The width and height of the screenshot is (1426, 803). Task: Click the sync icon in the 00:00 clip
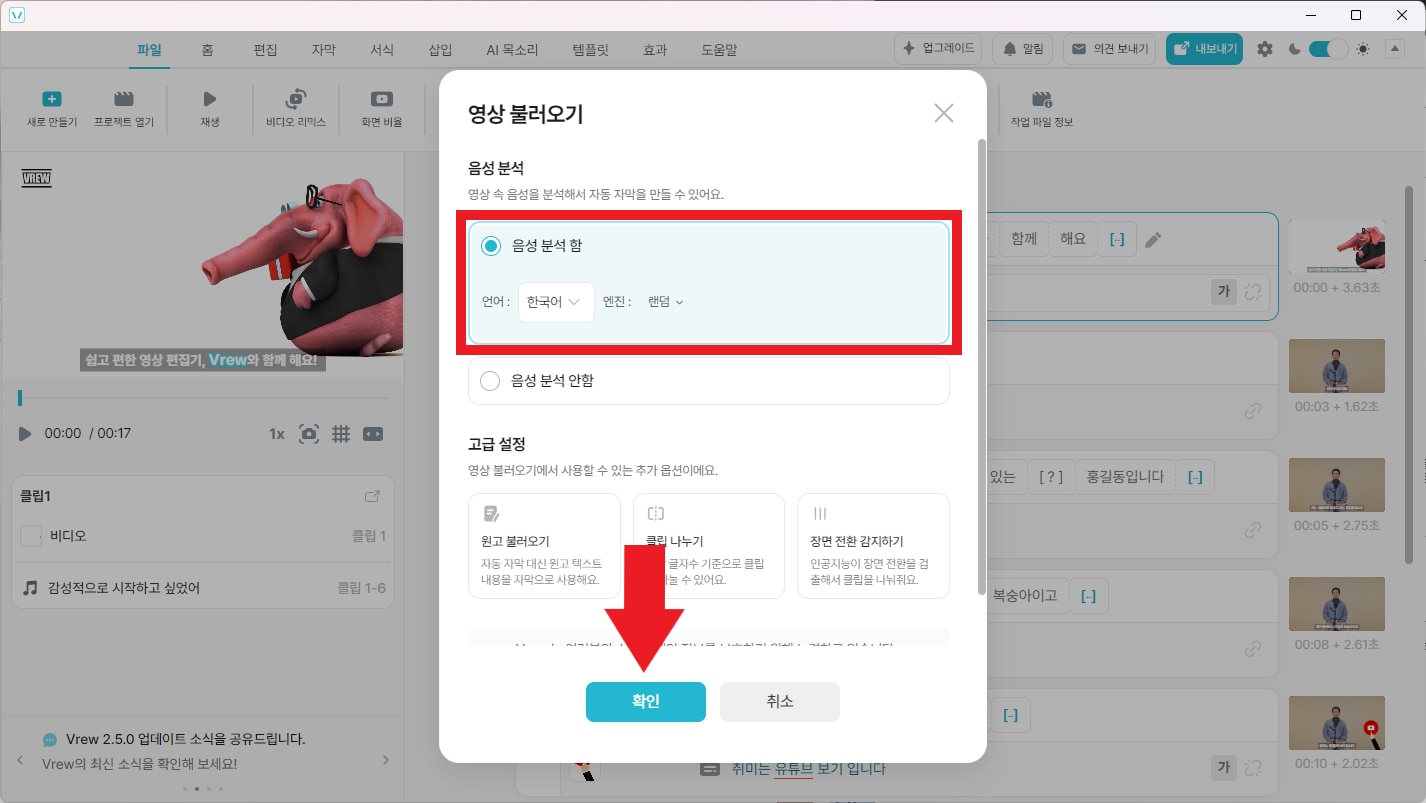pos(1254,291)
